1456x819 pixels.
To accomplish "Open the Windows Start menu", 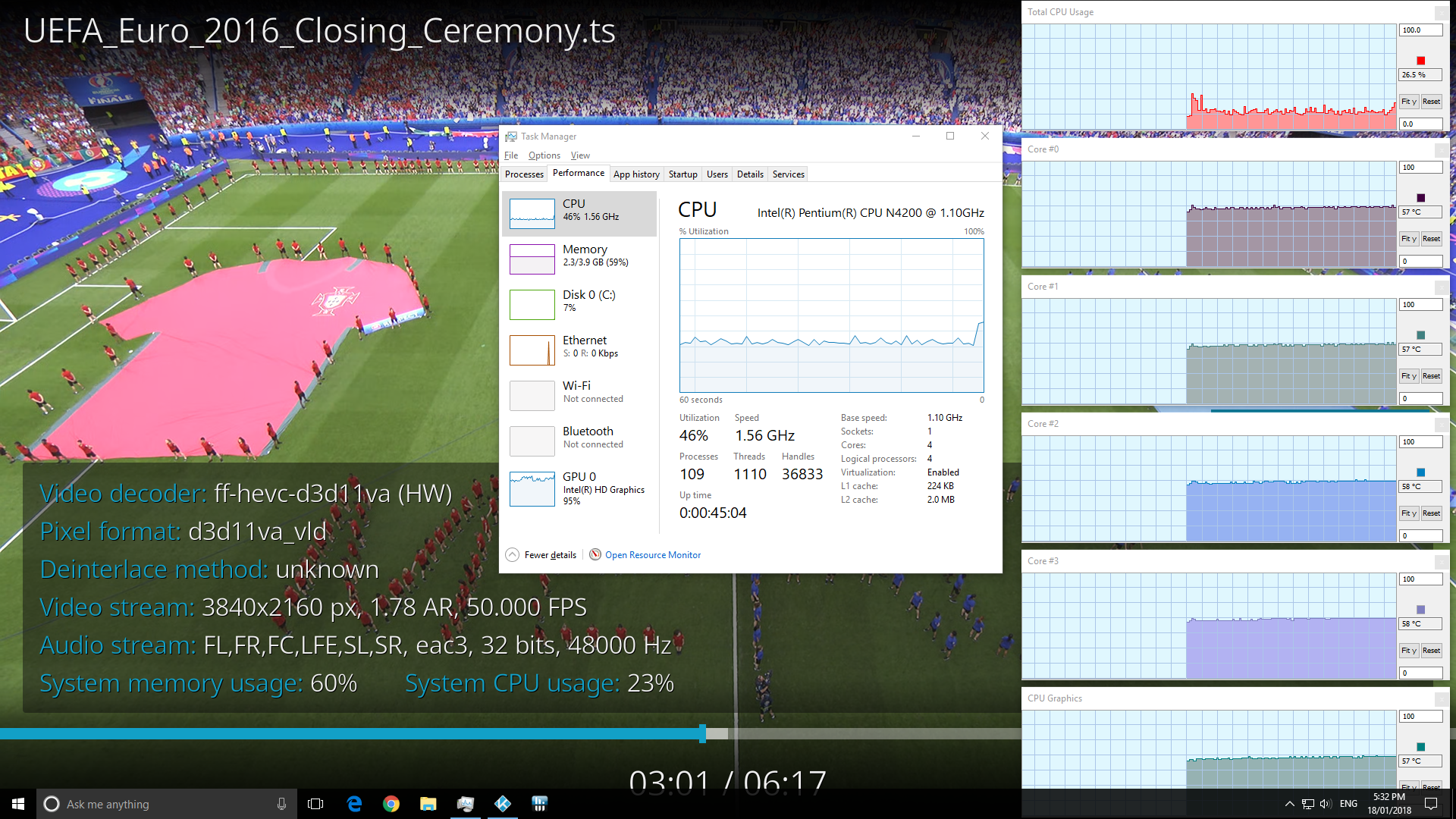I will pyautogui.click(x=18, y=804).
